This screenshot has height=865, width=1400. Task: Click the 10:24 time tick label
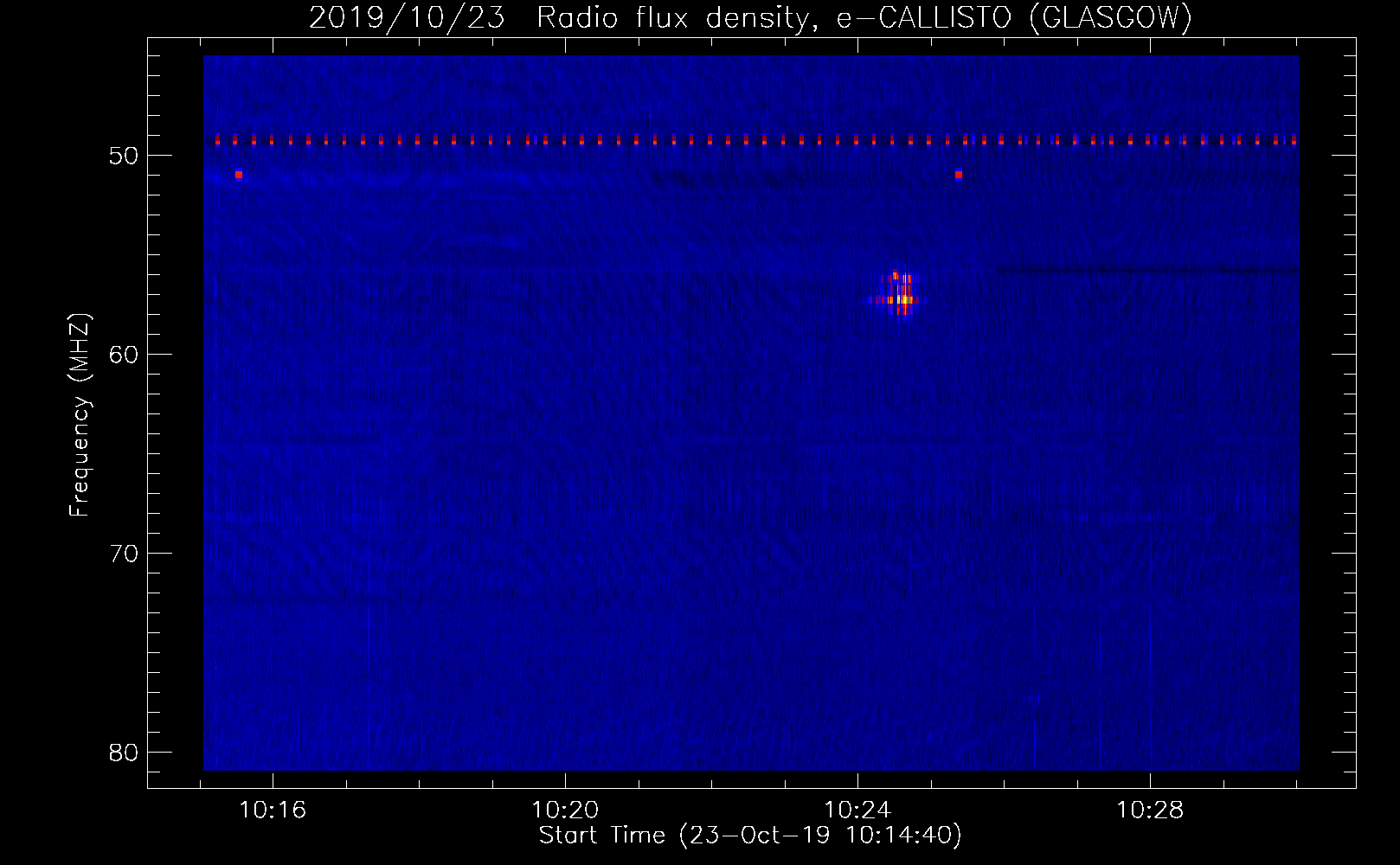(857, 811)
